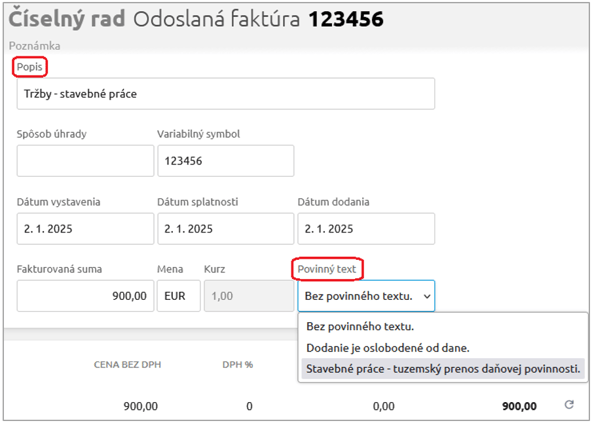Click the DPH % column header
This screenshot has width=592, height=423.
point(237,365)
